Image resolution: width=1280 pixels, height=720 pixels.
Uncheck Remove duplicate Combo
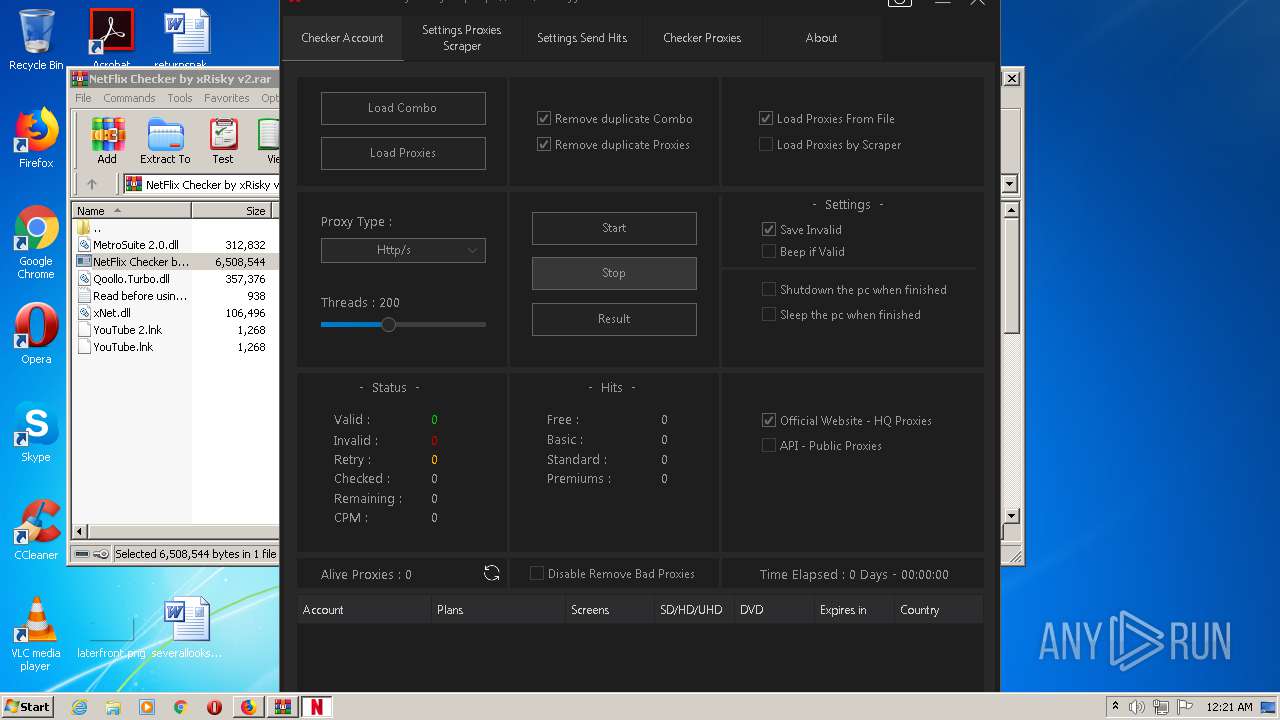[x=544, y=118]
